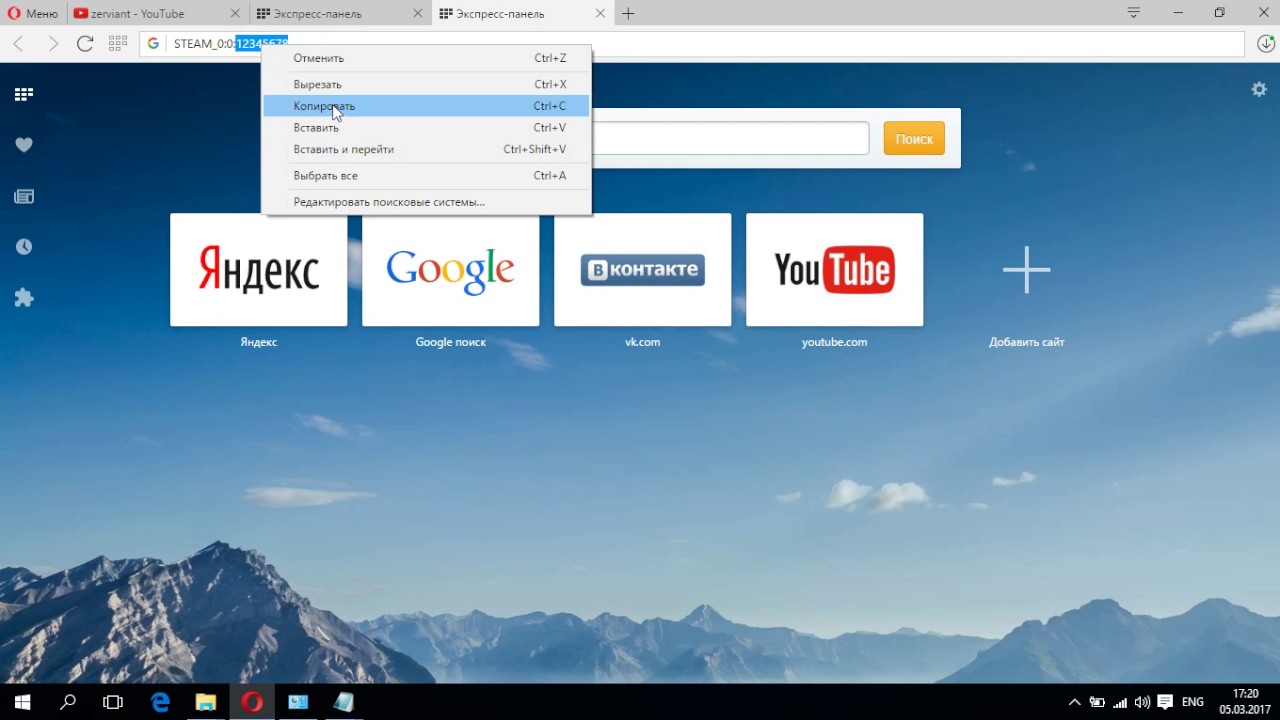Choose Вставить и перейти in the context menu
The image size is (1280, 720).
427,149
